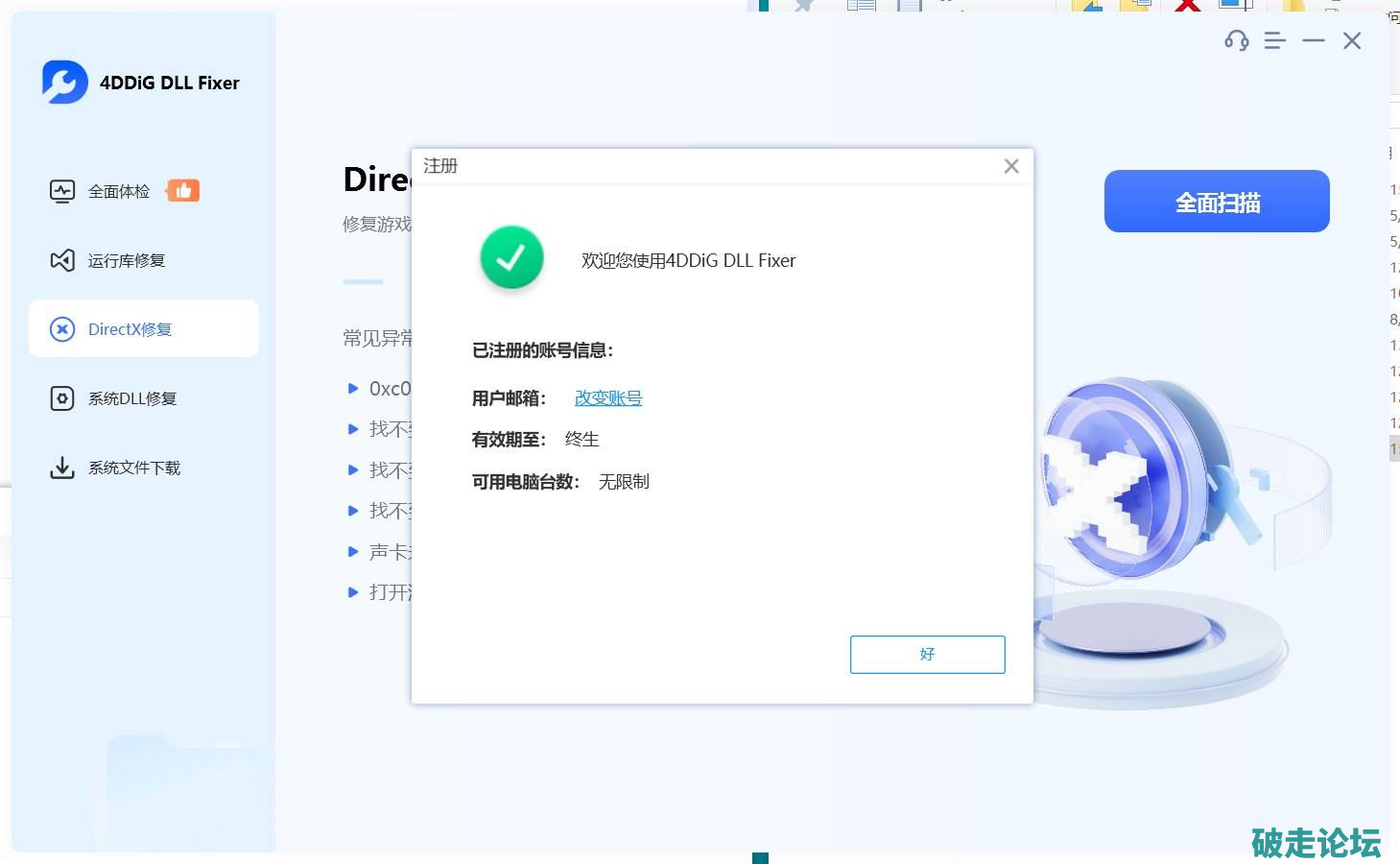Select 系统DLL修复 menu item

tap(132, 398)
